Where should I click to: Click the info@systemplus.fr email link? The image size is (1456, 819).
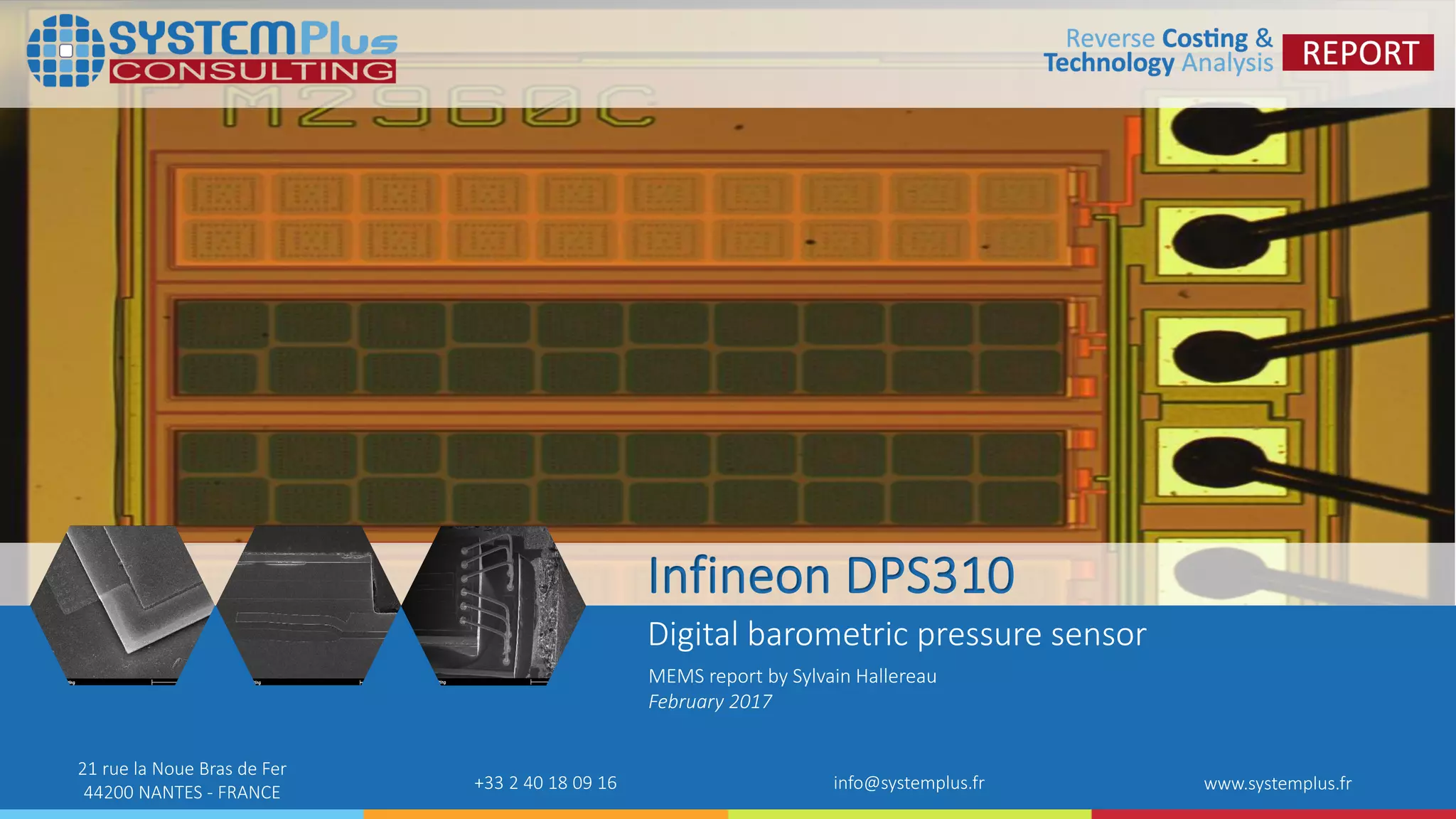(909, 783)
